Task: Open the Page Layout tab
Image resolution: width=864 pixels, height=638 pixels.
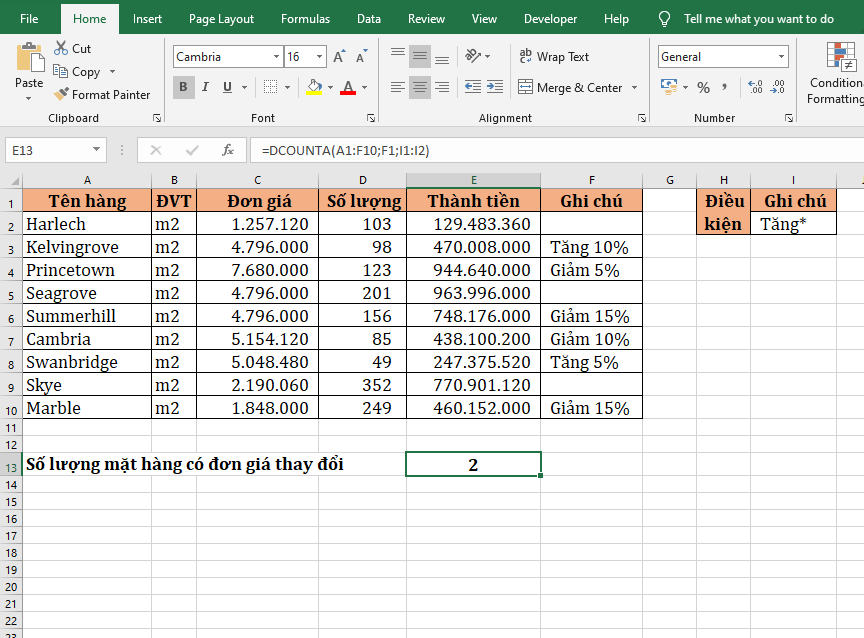Action: click(221, 19)
